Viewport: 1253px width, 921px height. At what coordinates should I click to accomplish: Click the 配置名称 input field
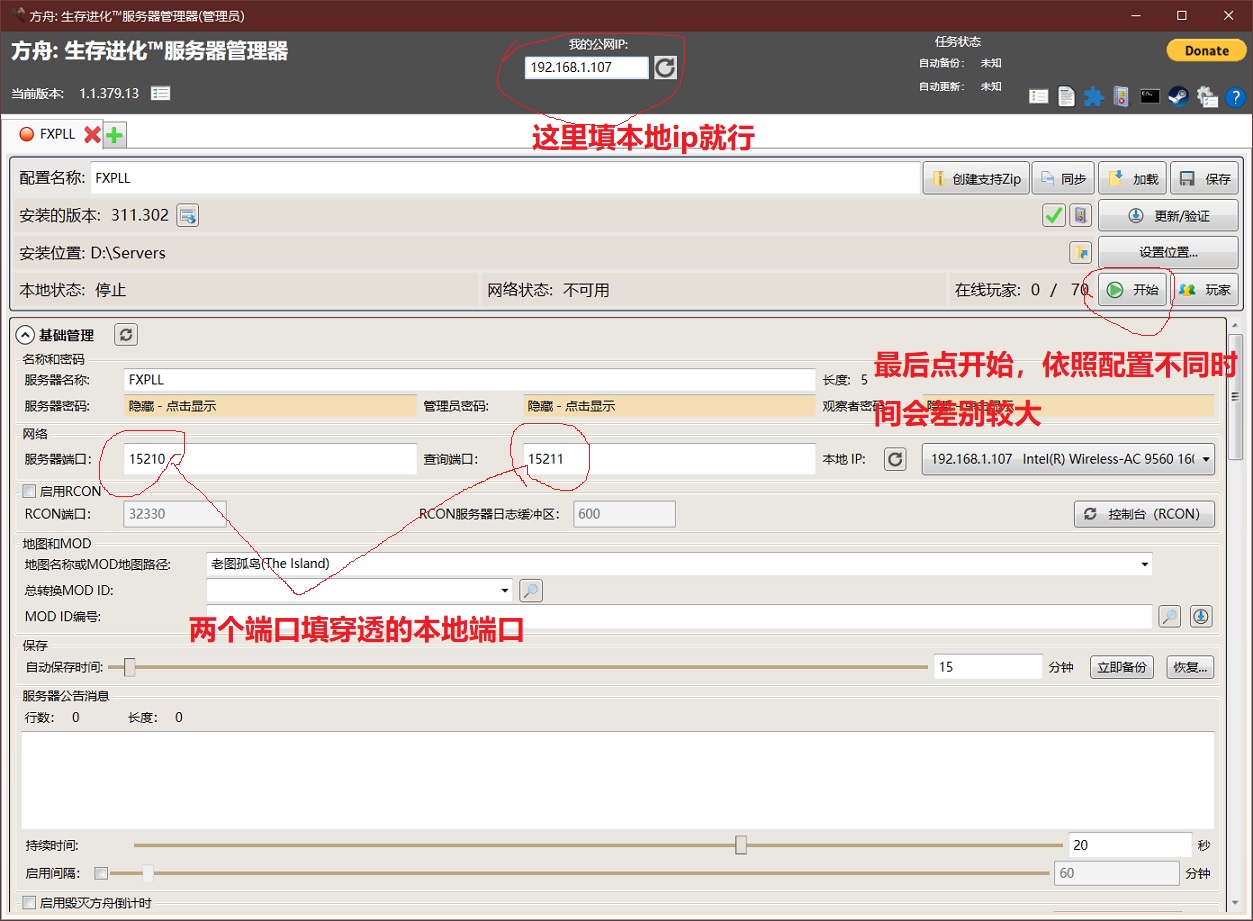coord(504,179)
